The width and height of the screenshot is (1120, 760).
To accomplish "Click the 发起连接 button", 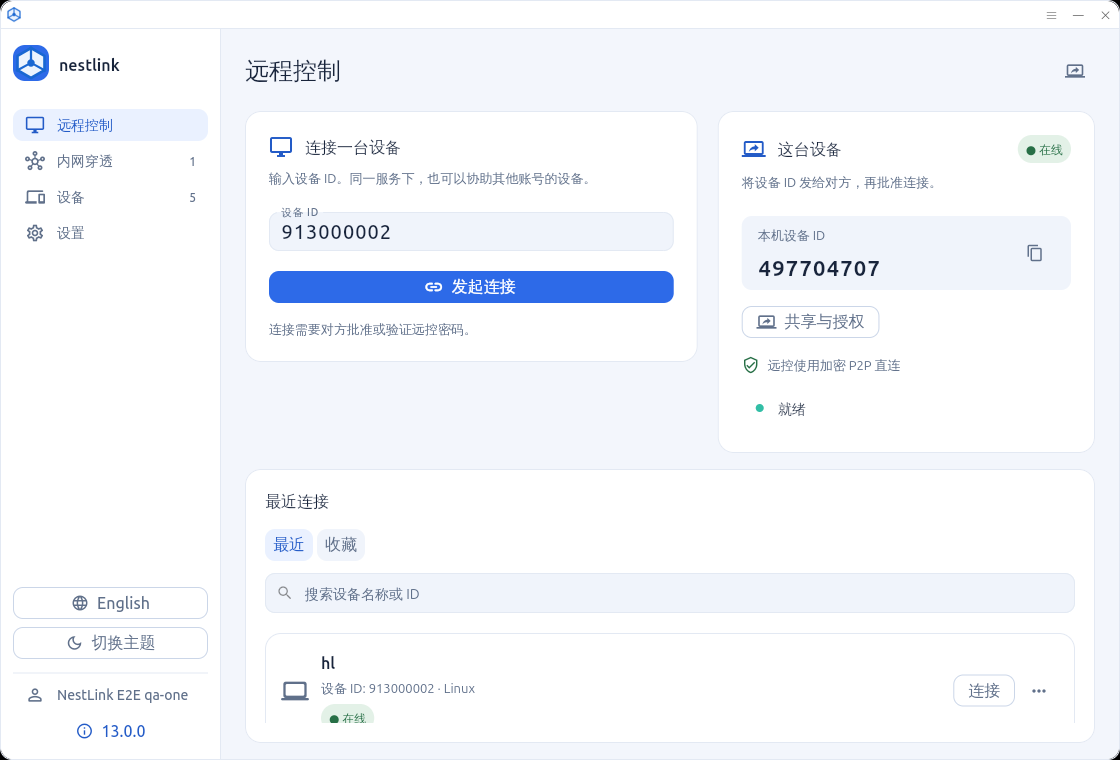I will (471, 286).
